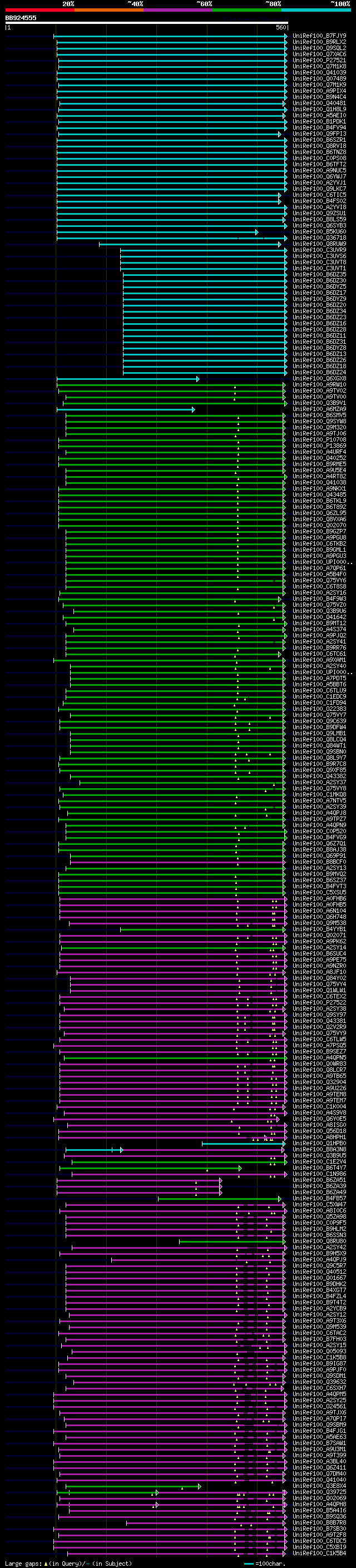The height and width of the screenshot is (1568, 356).
Task: Open hit UniRef100_B9RLX2
Action: 319,42
